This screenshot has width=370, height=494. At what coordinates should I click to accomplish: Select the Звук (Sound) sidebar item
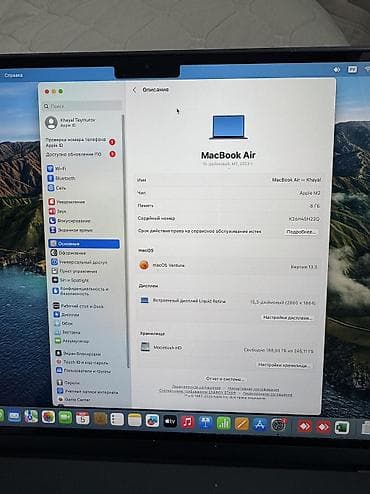click(x=57, y=211)
